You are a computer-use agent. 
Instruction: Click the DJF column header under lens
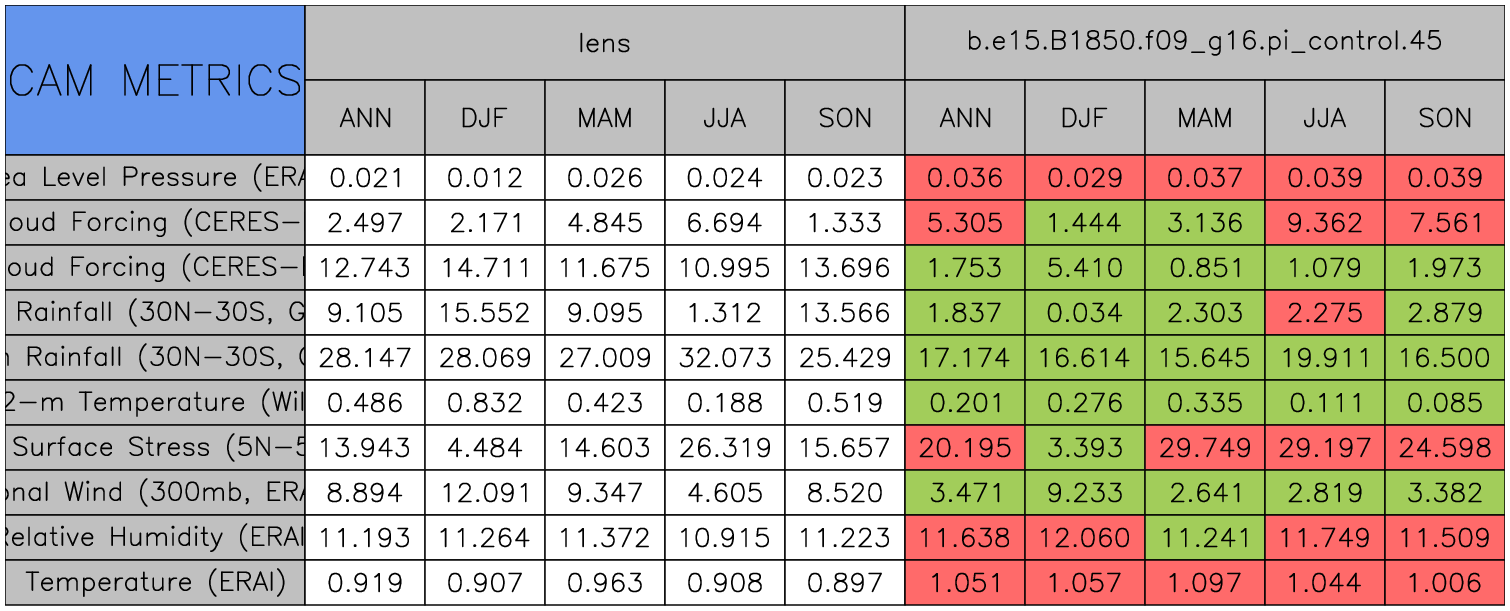coord(484,118)
